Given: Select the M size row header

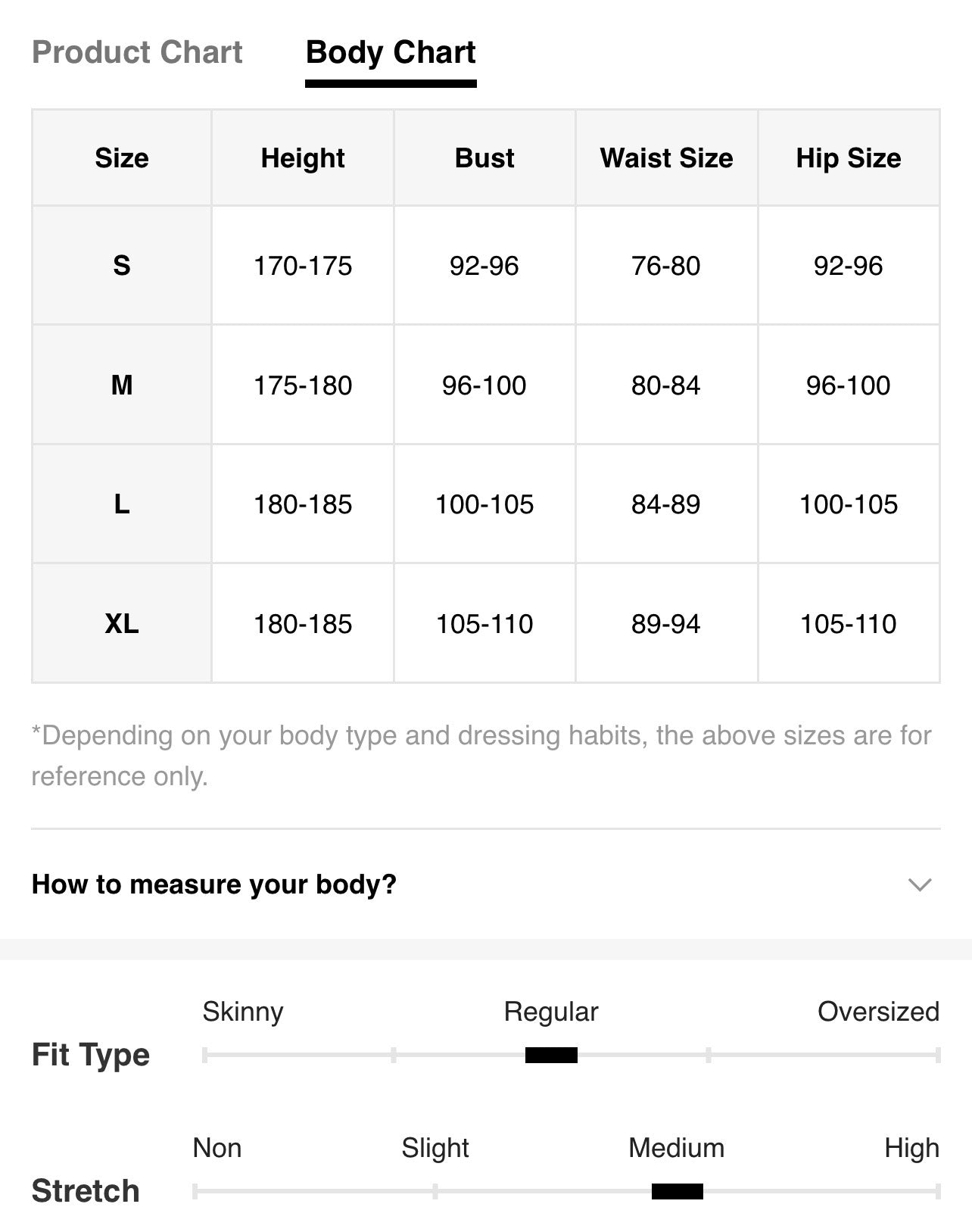Looking at the screenshot, I should (122, 385).
